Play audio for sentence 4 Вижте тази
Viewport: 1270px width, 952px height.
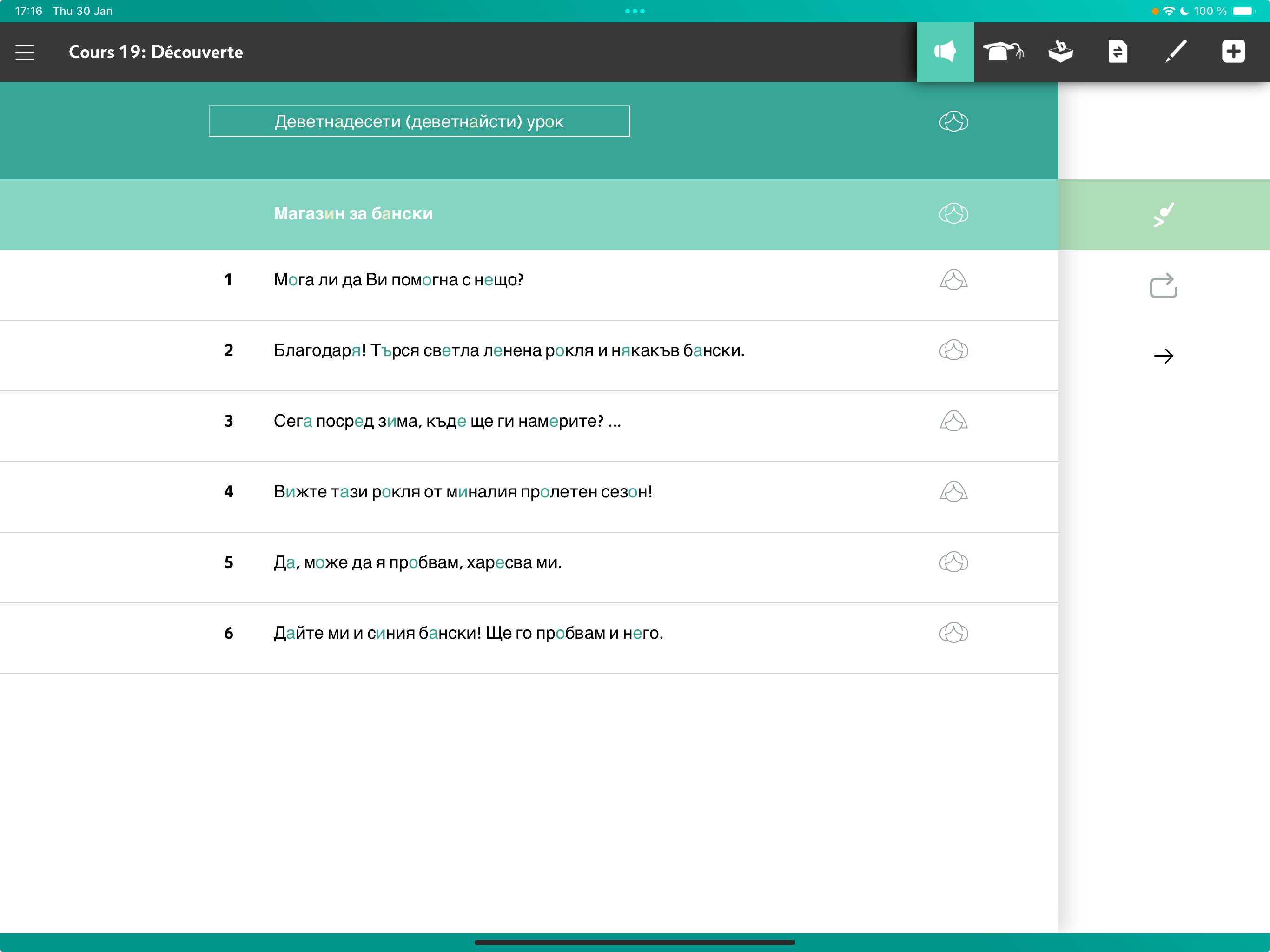953,491
